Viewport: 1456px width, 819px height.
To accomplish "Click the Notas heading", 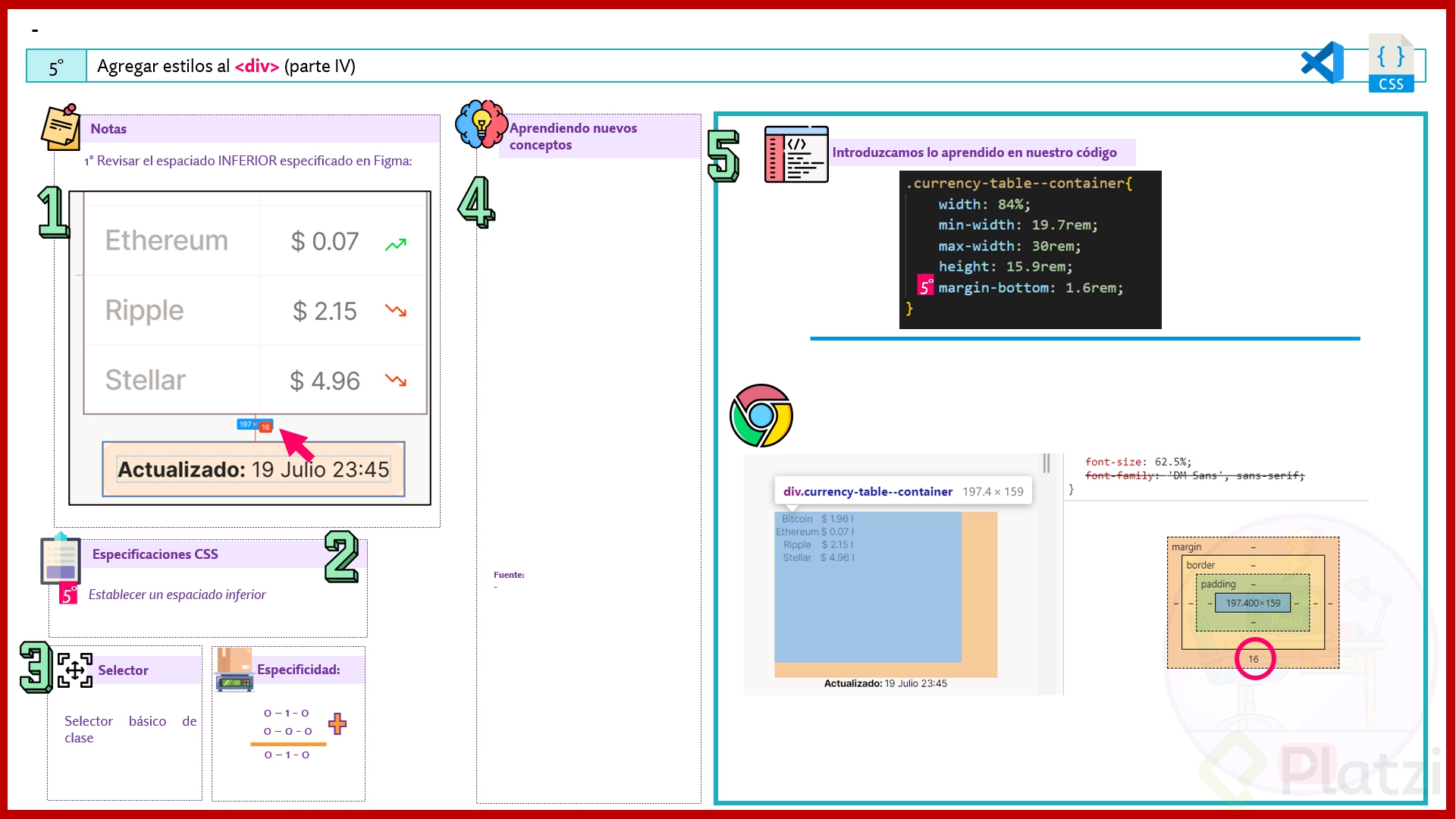I will pyautogui.click(x=108, y=129).
